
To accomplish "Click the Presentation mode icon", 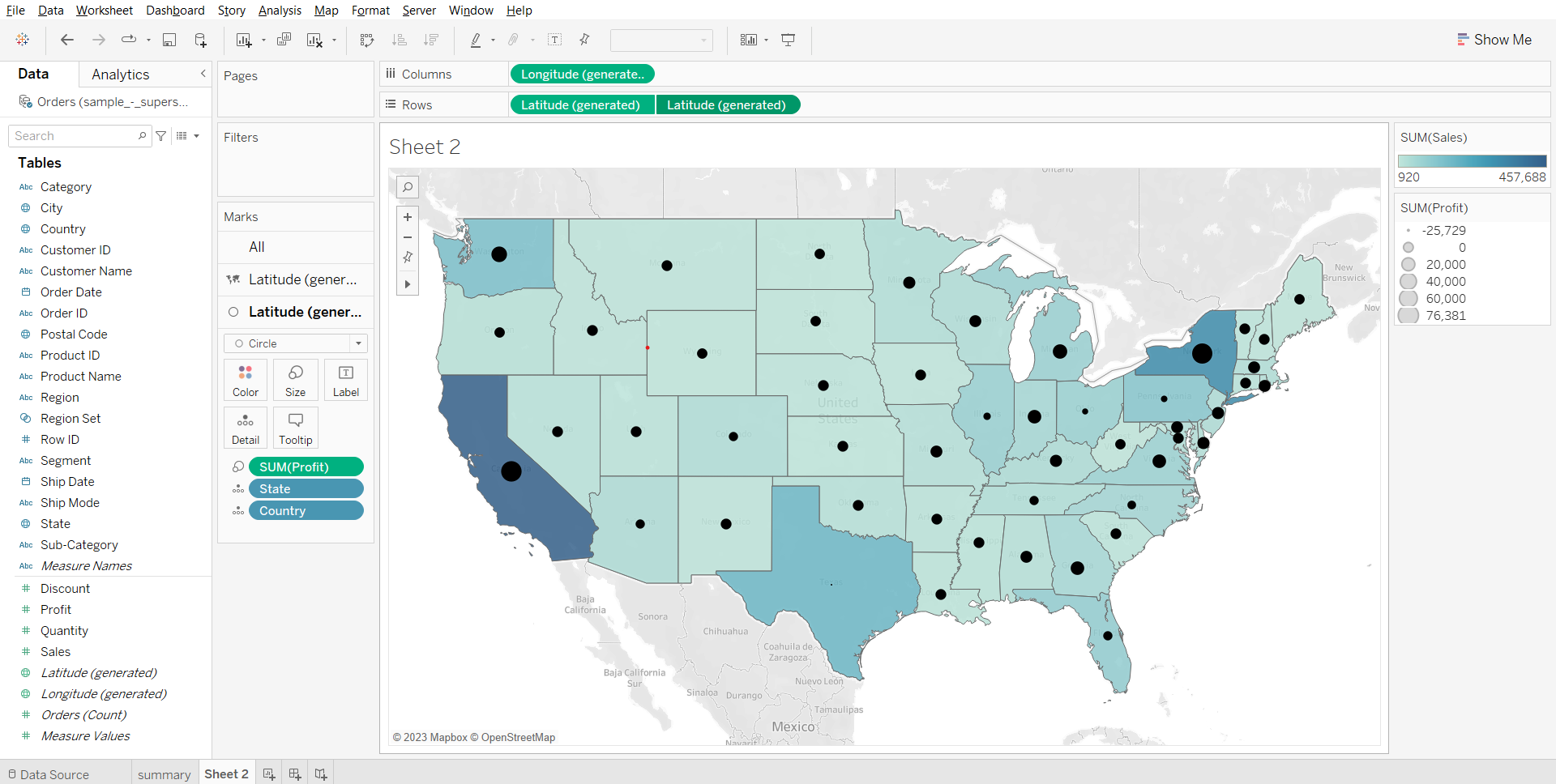I will 788,40.
